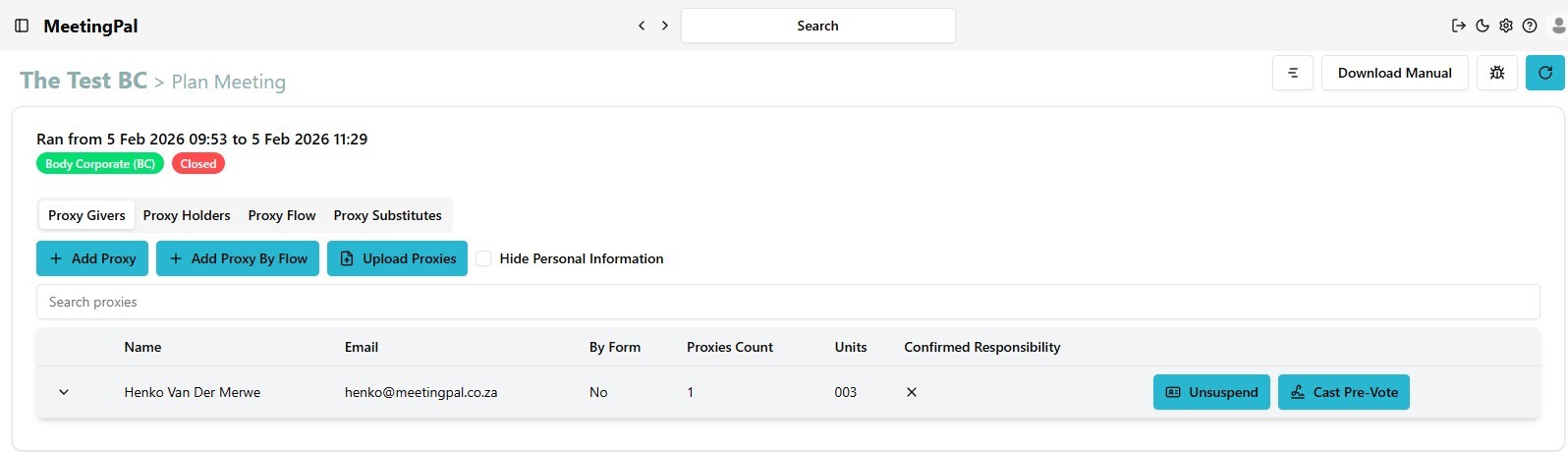Viewport: 1568px width, 452px height.
Task: Open the user profile avatar
Action: (x=1557, y=26)
